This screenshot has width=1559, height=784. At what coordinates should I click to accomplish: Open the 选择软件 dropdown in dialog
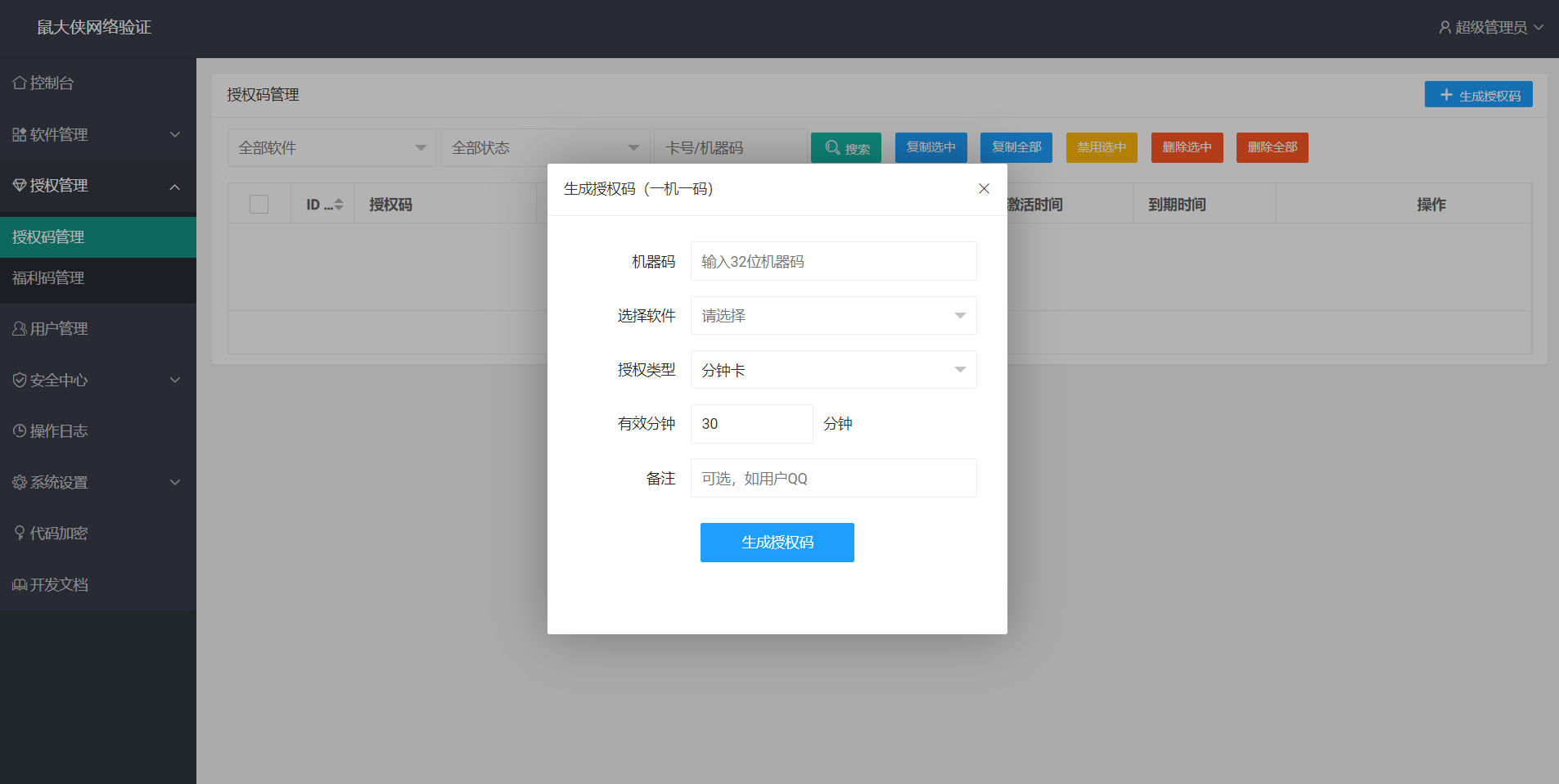coord(833,316)
